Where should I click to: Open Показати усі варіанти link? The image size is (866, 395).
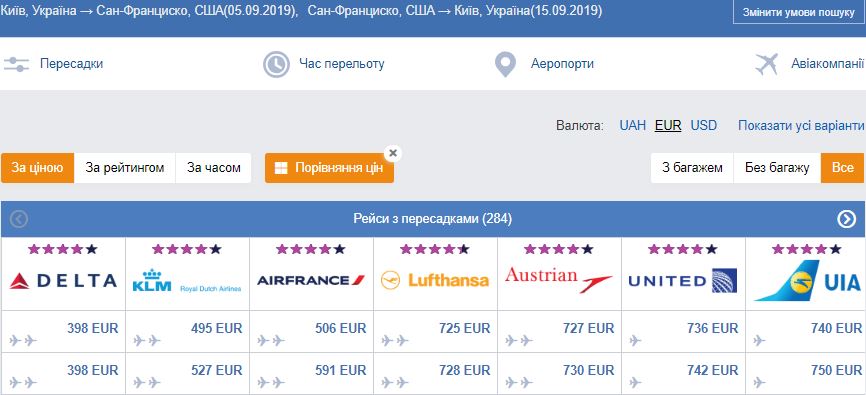[x=801, y=125]
